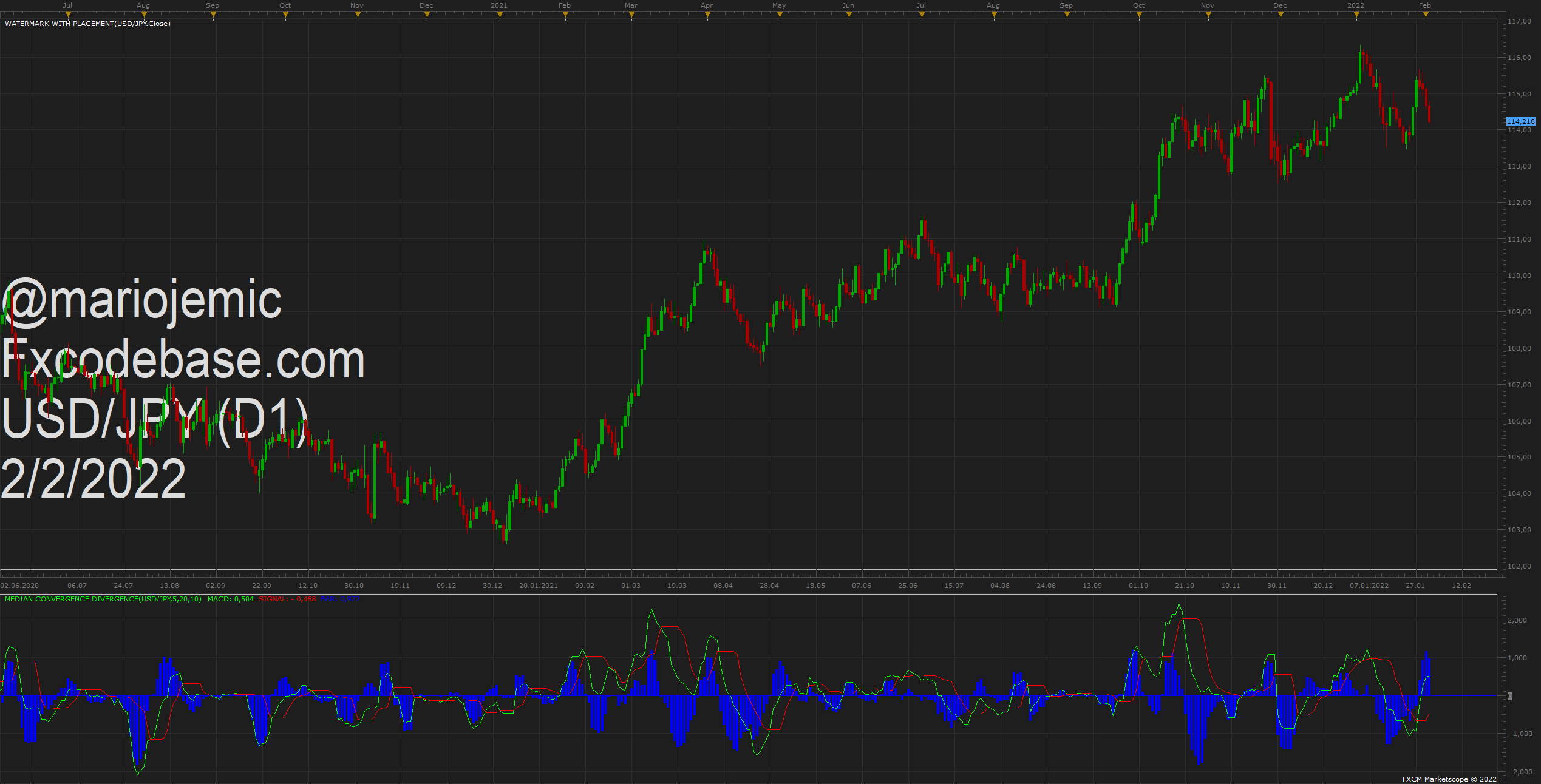Screen dimensions: 1541x784
Task: Click the 2021 year marker on top timeline
Action: point(499,5)
